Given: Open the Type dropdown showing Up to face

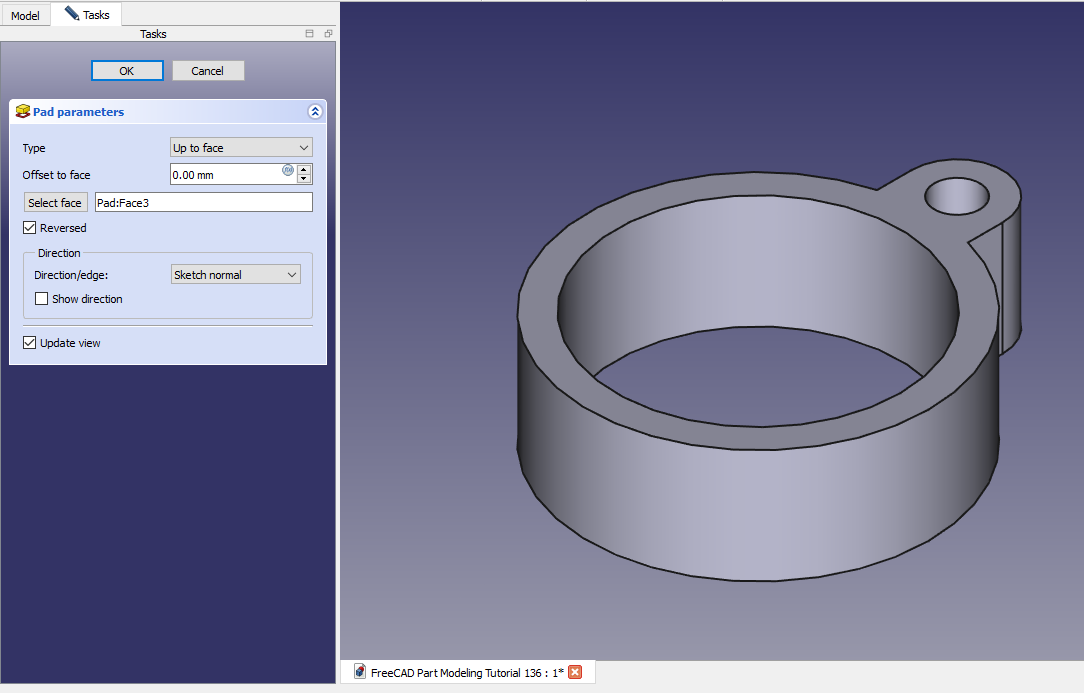Looking at the screenshot, I should click(241, 148).
